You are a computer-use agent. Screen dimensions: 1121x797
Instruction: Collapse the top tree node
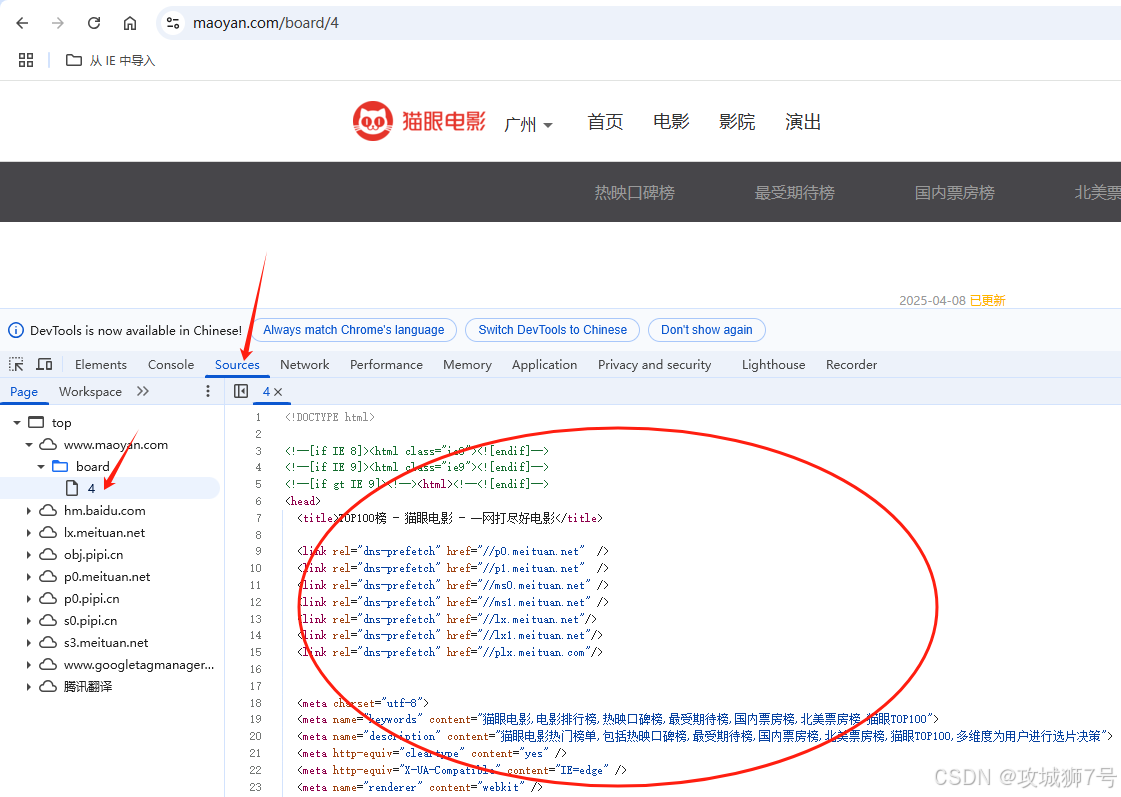click(16, 423)
